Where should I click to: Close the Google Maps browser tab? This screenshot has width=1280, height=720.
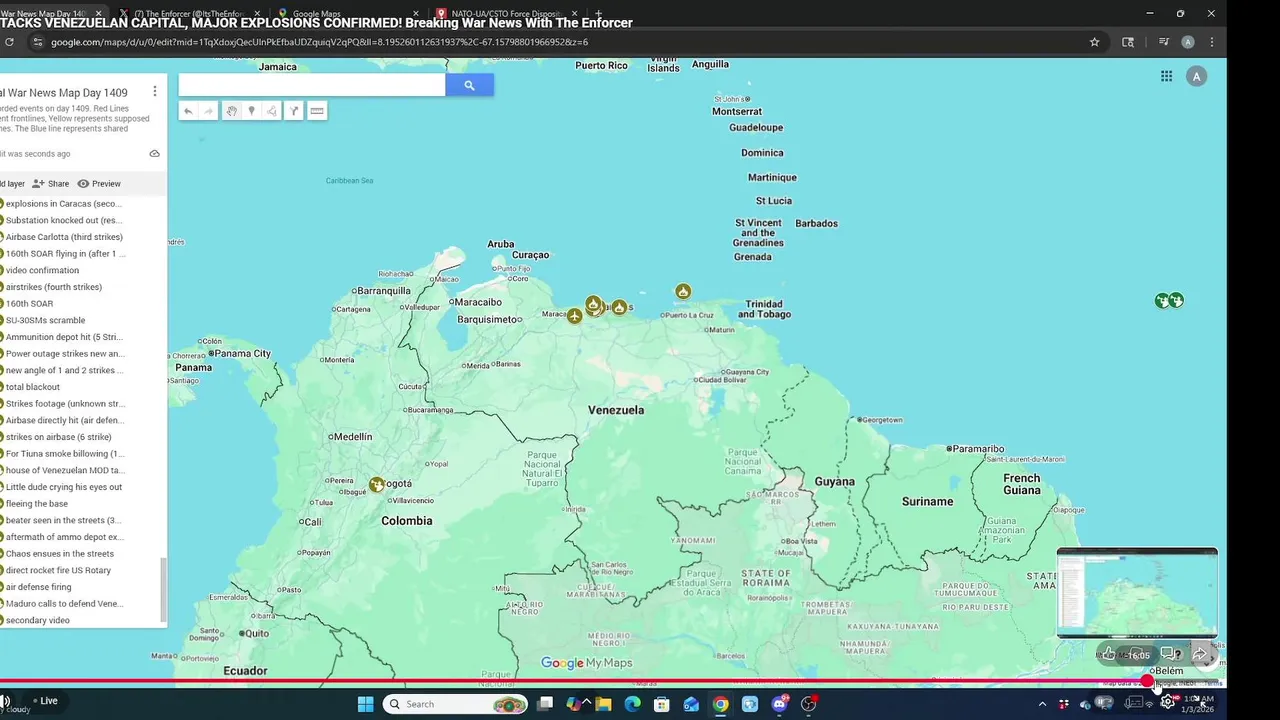415,14
